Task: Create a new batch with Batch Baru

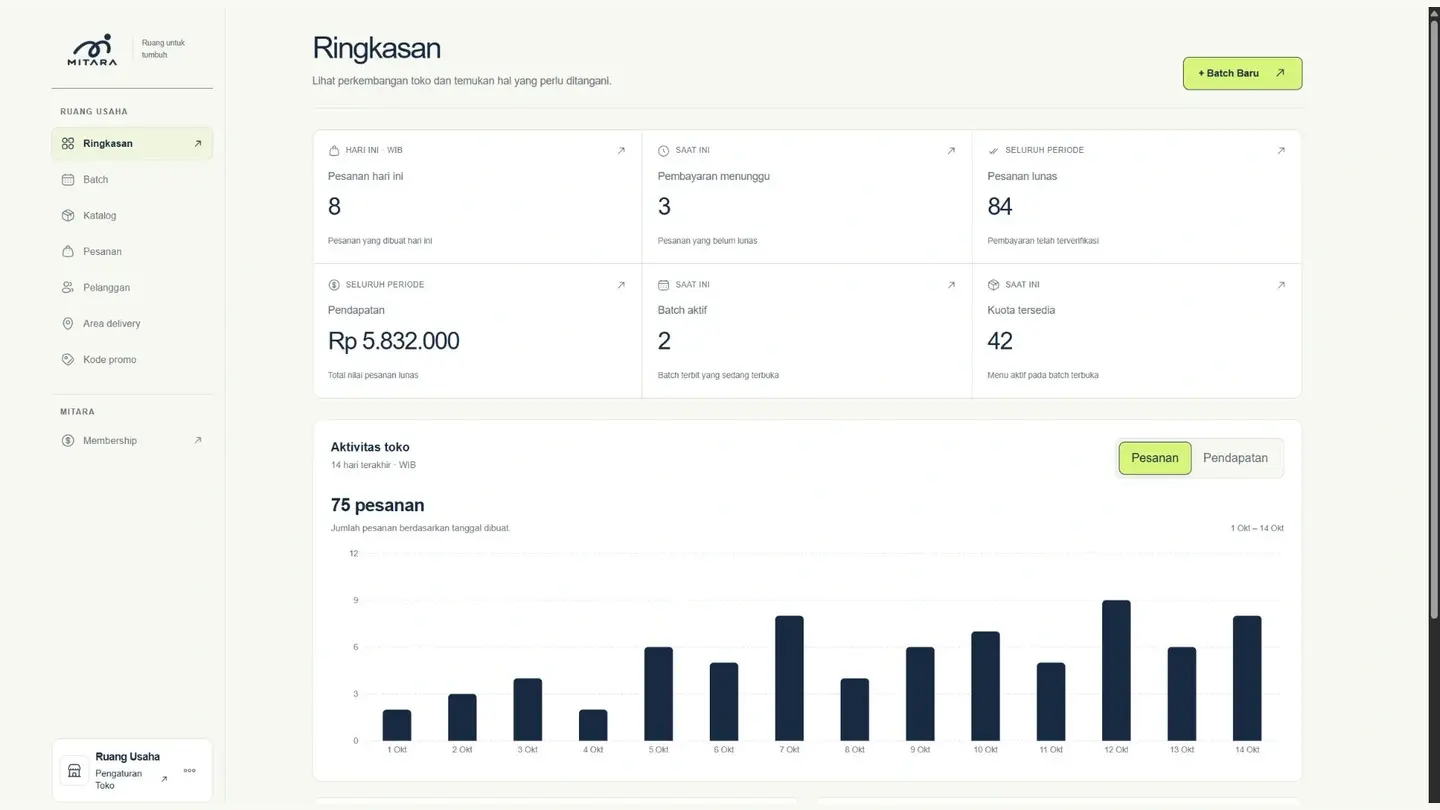Action: pyautogui.click(x=1242, y=73)
